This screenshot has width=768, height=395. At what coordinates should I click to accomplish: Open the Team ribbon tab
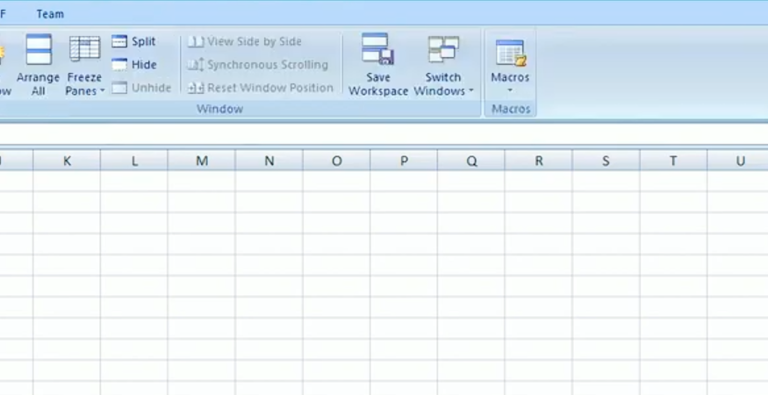coord(50,14)
